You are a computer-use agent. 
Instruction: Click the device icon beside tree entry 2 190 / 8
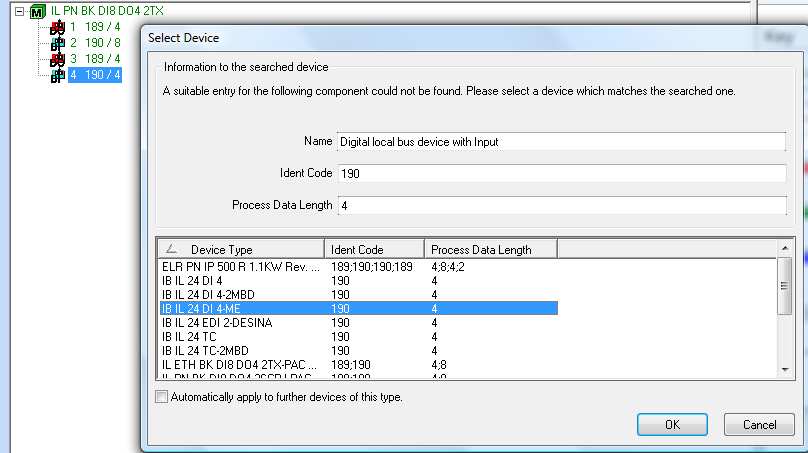[57, 43]
